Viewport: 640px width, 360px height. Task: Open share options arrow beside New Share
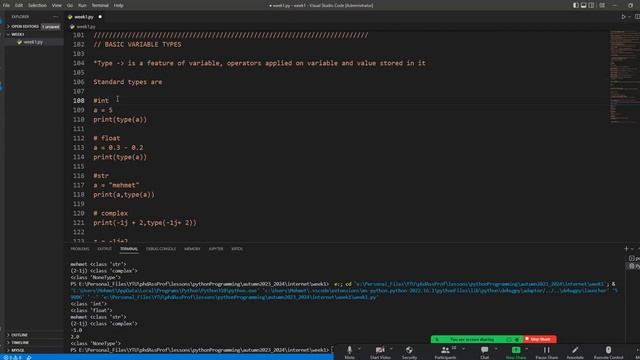click(527, 349)
